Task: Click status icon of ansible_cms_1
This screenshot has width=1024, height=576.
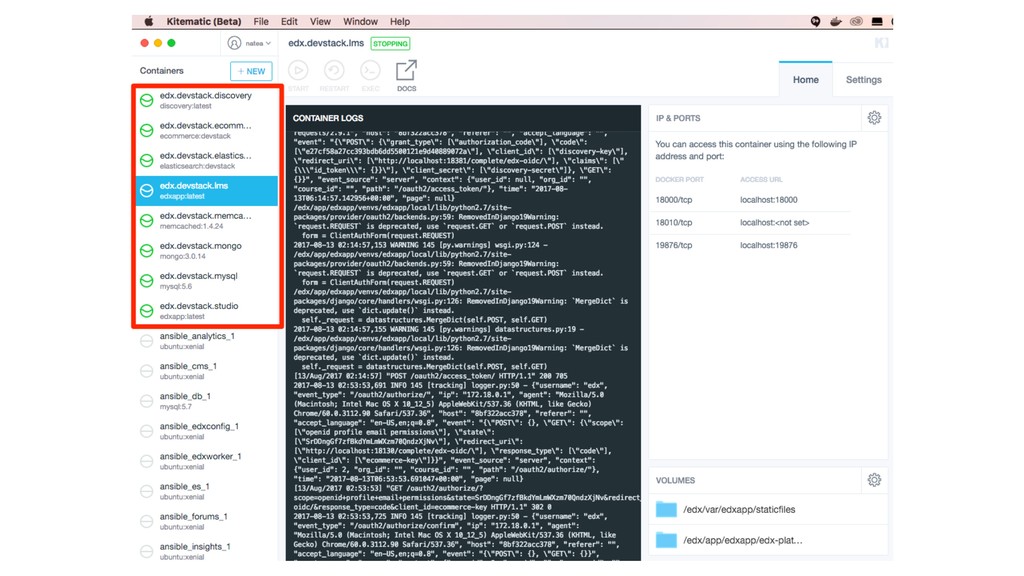Action: (x=147, y=371)
